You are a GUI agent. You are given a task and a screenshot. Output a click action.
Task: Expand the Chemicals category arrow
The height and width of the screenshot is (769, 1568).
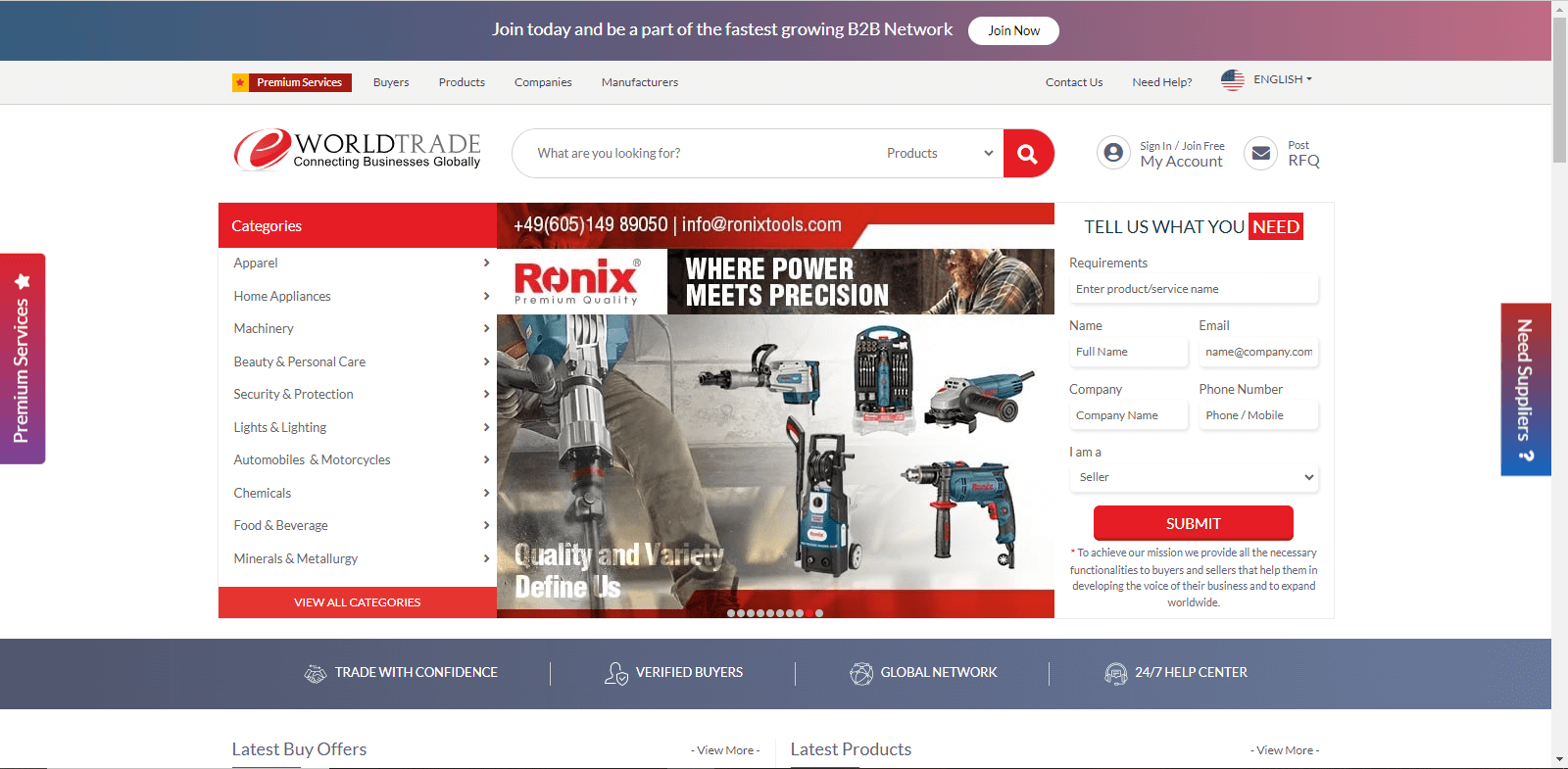click(486, 493)
